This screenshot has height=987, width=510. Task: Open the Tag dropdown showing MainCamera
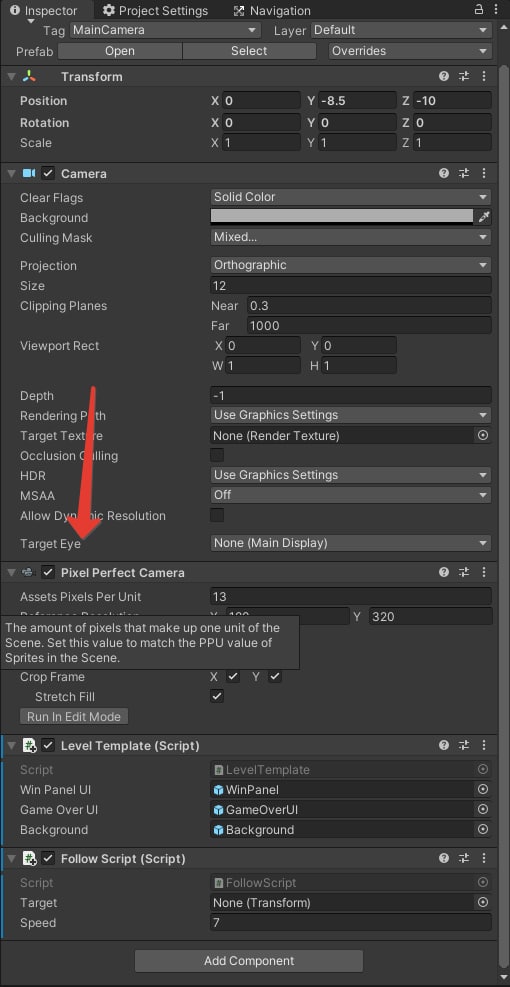click(165, 30)
